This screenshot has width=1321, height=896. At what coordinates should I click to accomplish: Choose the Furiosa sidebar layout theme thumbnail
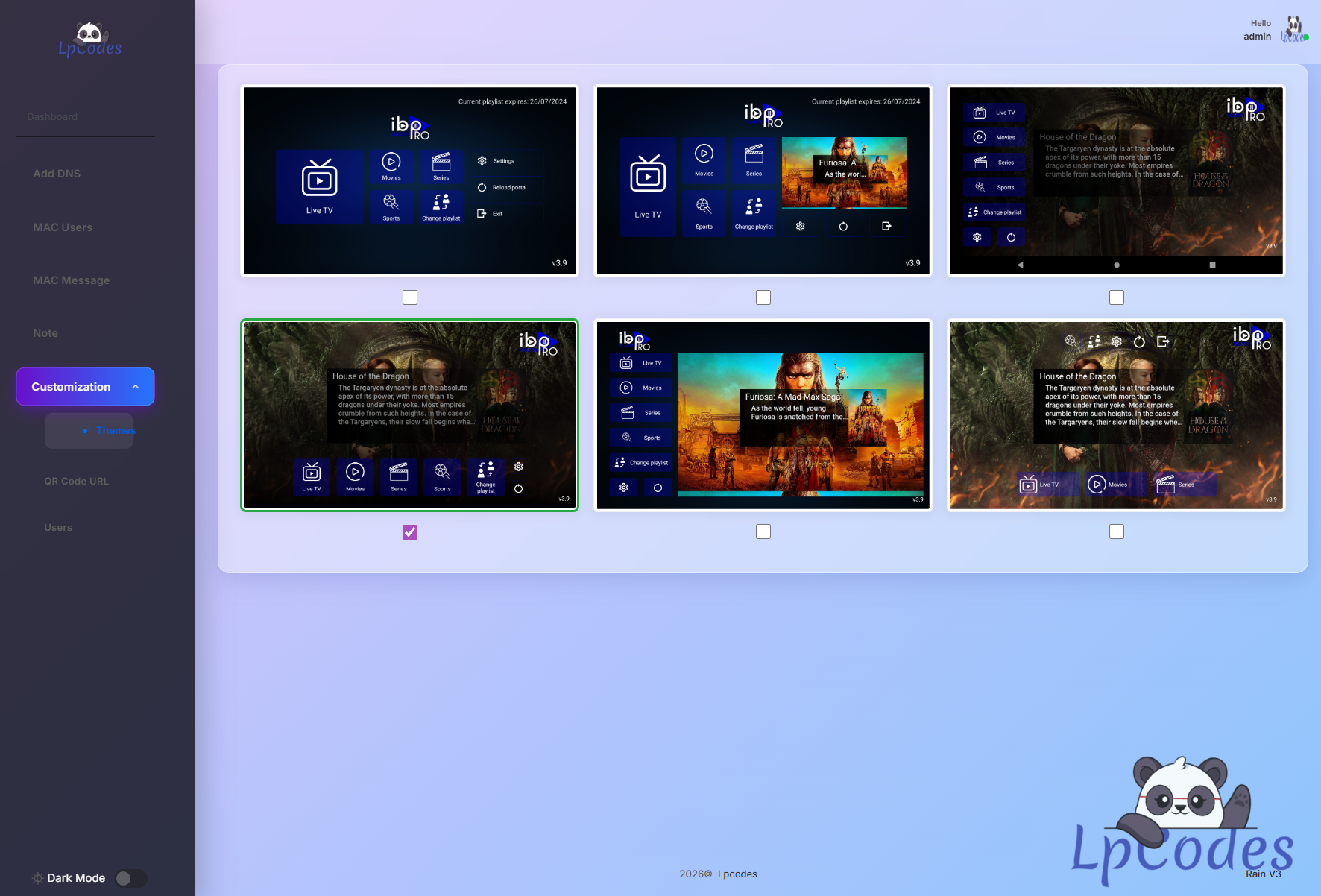coord(763,415)
